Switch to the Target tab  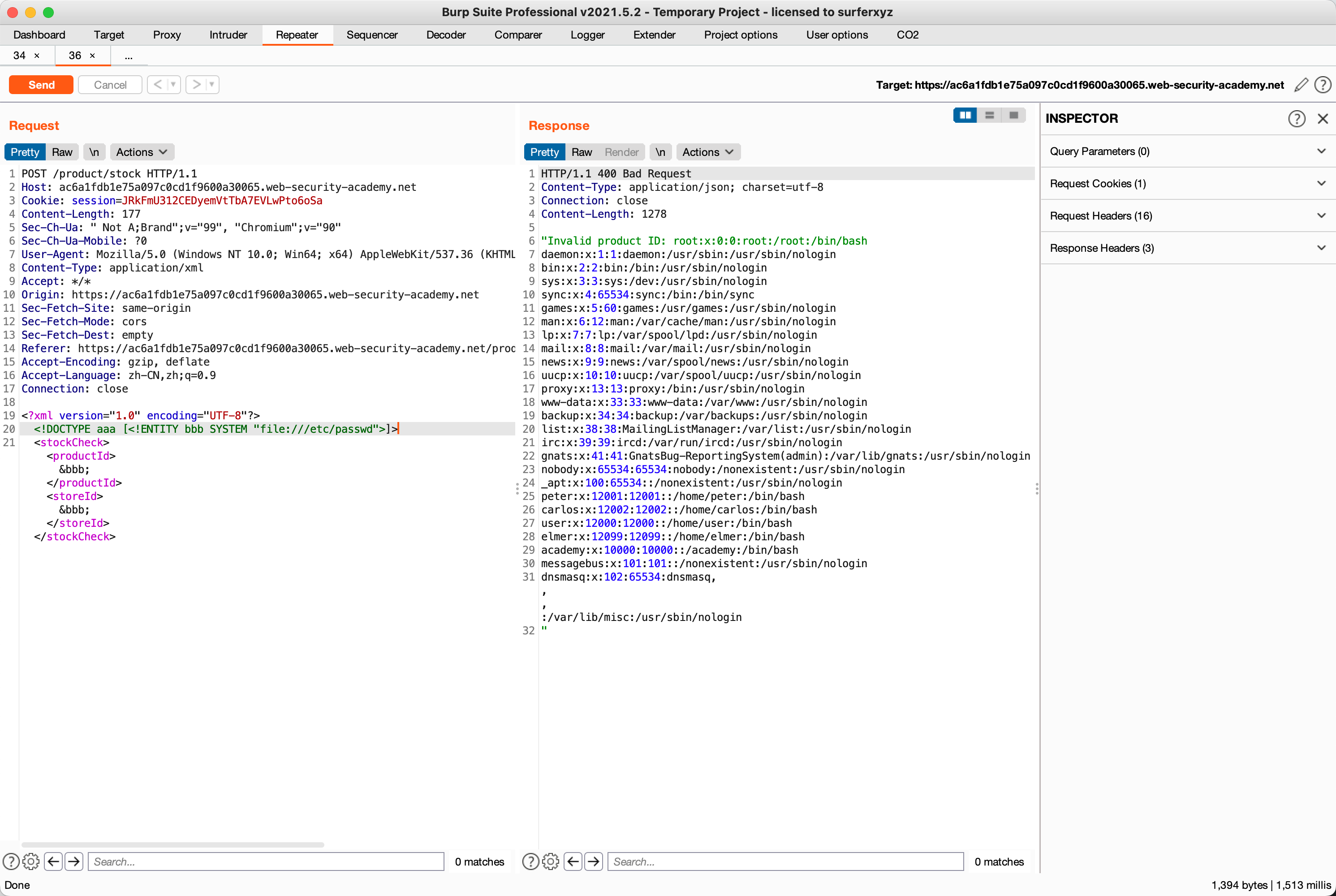[109, 35]
